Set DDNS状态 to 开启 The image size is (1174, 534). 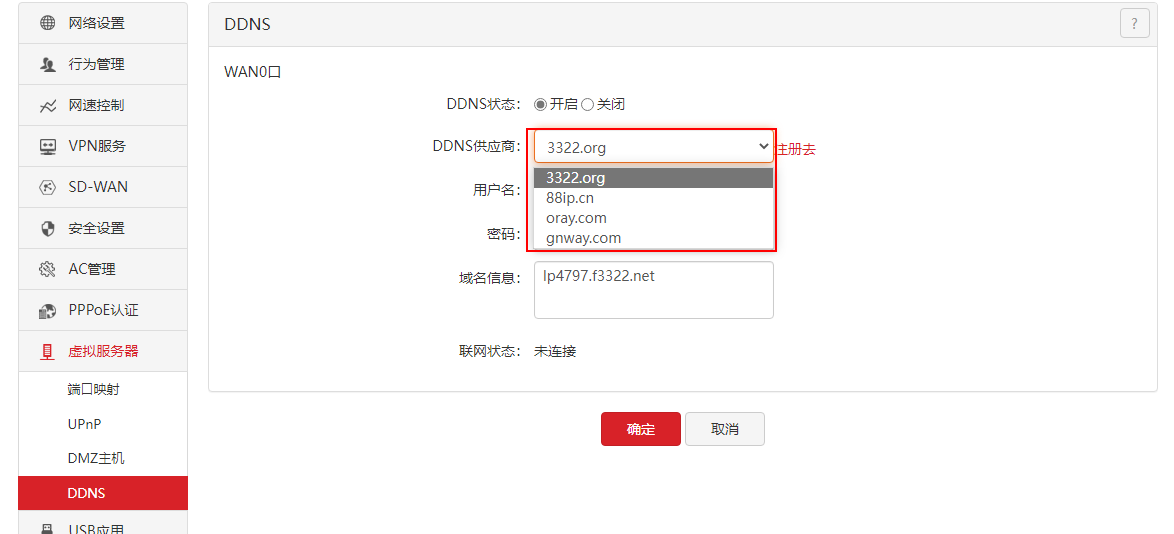point(541,105)
